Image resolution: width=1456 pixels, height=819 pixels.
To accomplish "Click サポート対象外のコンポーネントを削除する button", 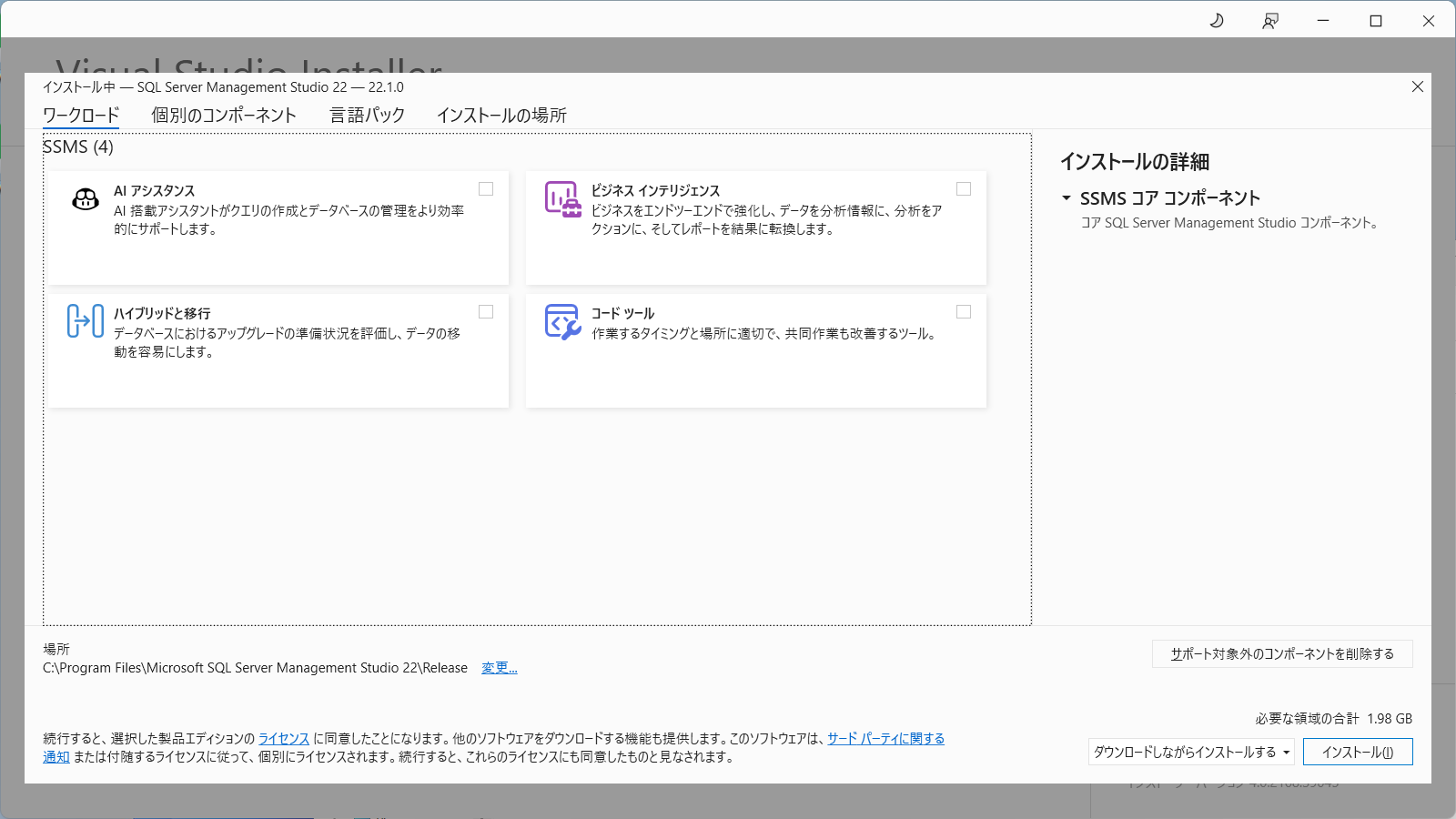I will coord(1281,654).
